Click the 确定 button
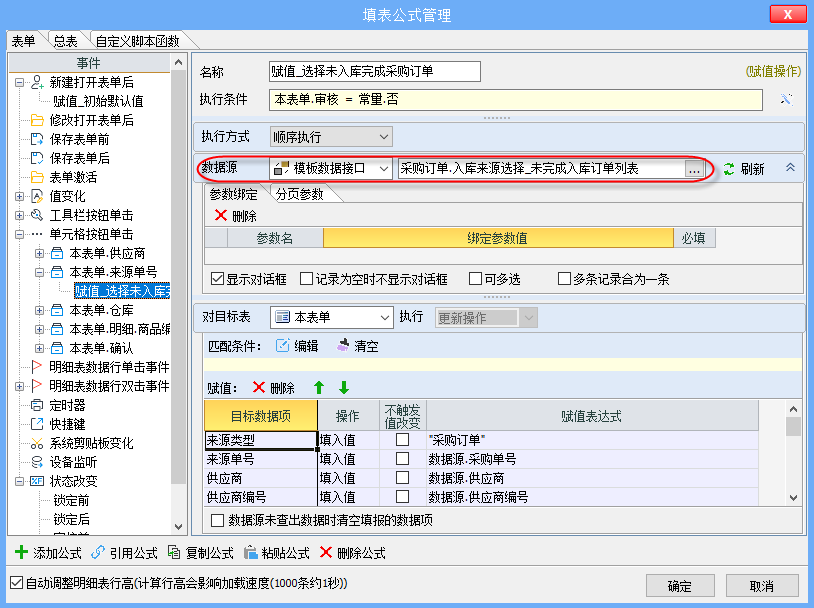Screen dimensions: 814x608 tap(680, 586)
